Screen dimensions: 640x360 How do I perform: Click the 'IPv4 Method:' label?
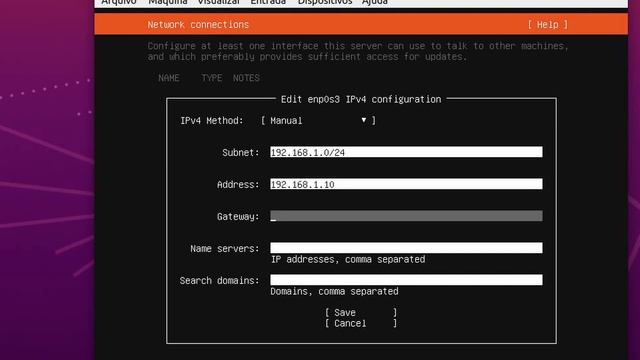[x=212, y=121]
